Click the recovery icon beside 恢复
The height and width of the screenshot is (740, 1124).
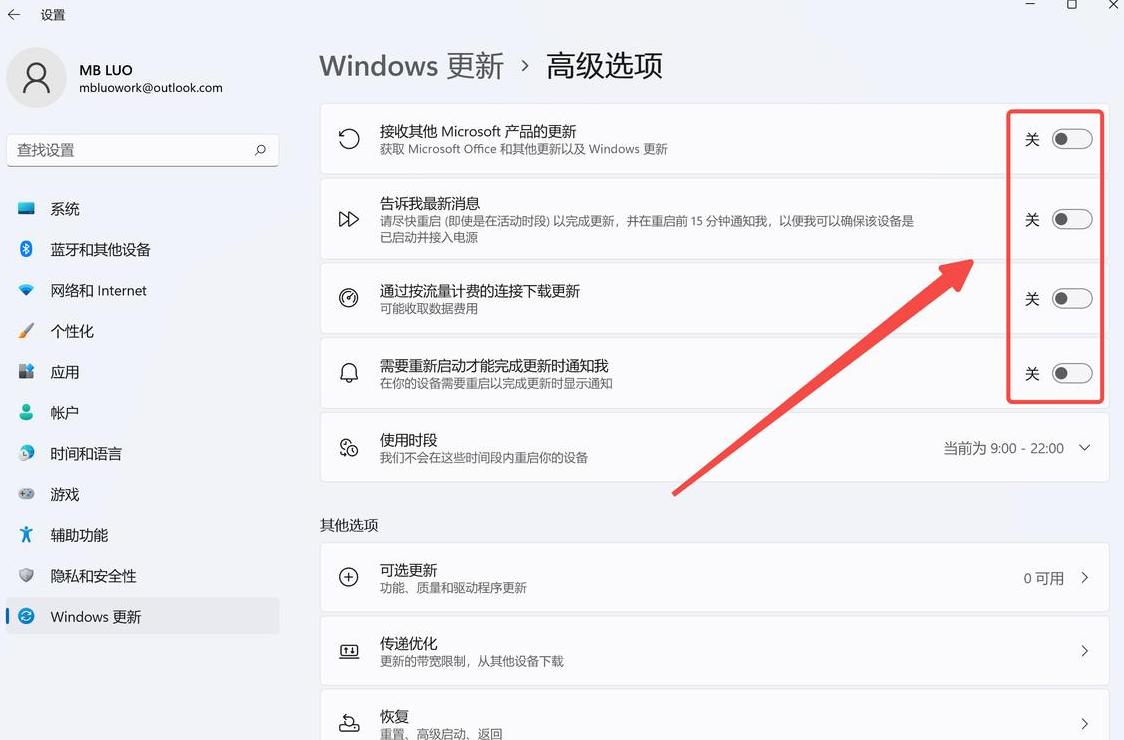[x=349, y=723]
